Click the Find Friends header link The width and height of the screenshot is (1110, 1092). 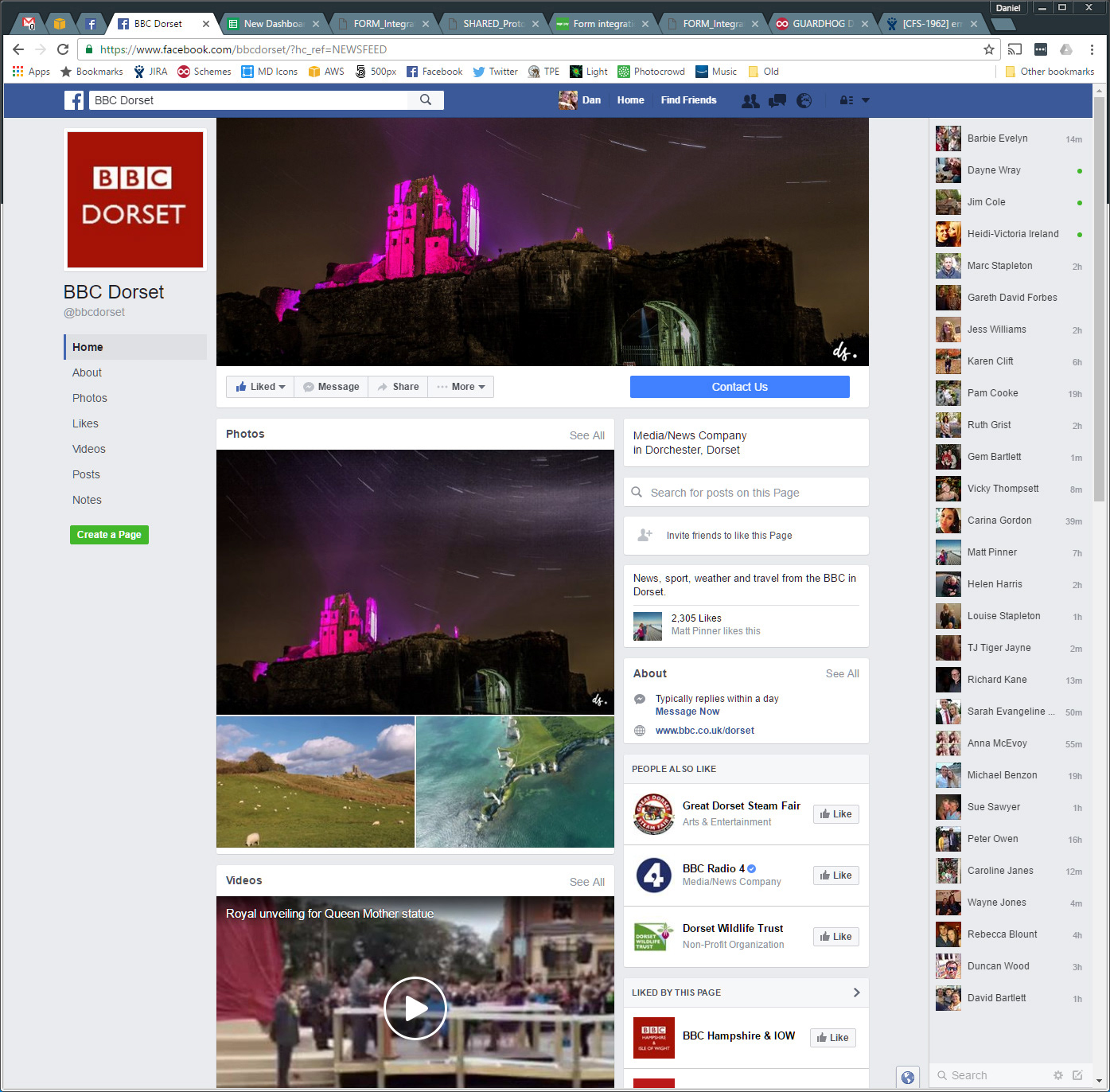(x=688, y=100)
